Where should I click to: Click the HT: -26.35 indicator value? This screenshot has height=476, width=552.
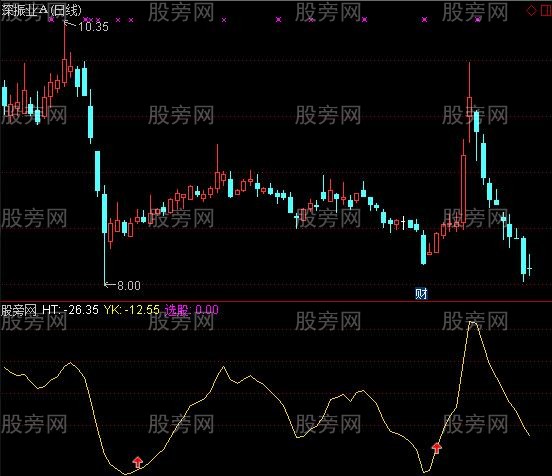[70, 309]
